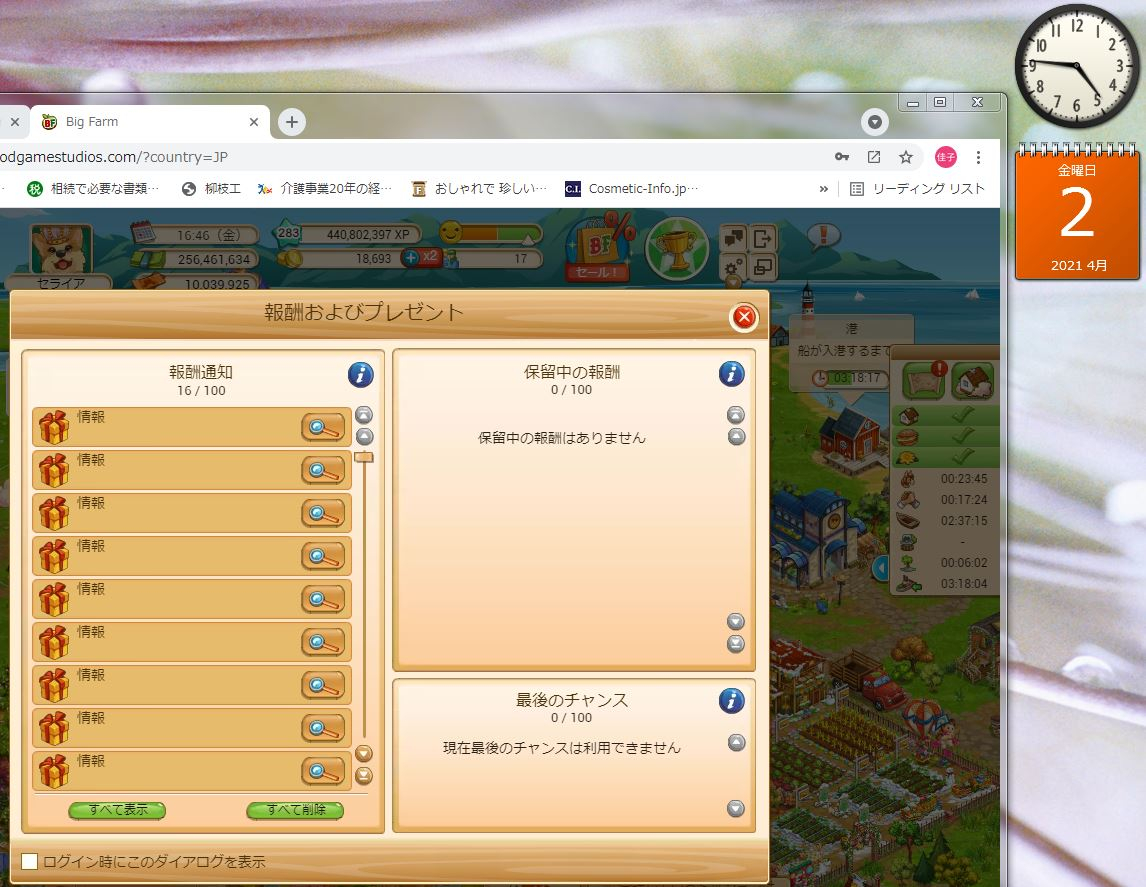Open the セライア player avatar
This screenshot has height=887, width=1146.
[61, 251]
